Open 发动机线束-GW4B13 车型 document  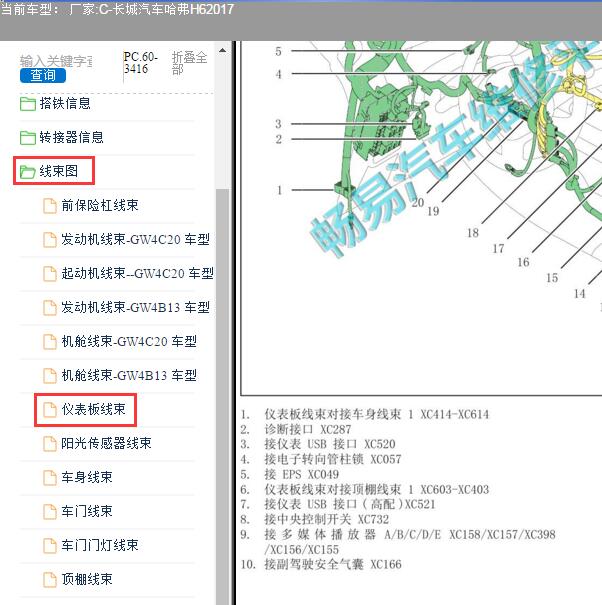135,307
